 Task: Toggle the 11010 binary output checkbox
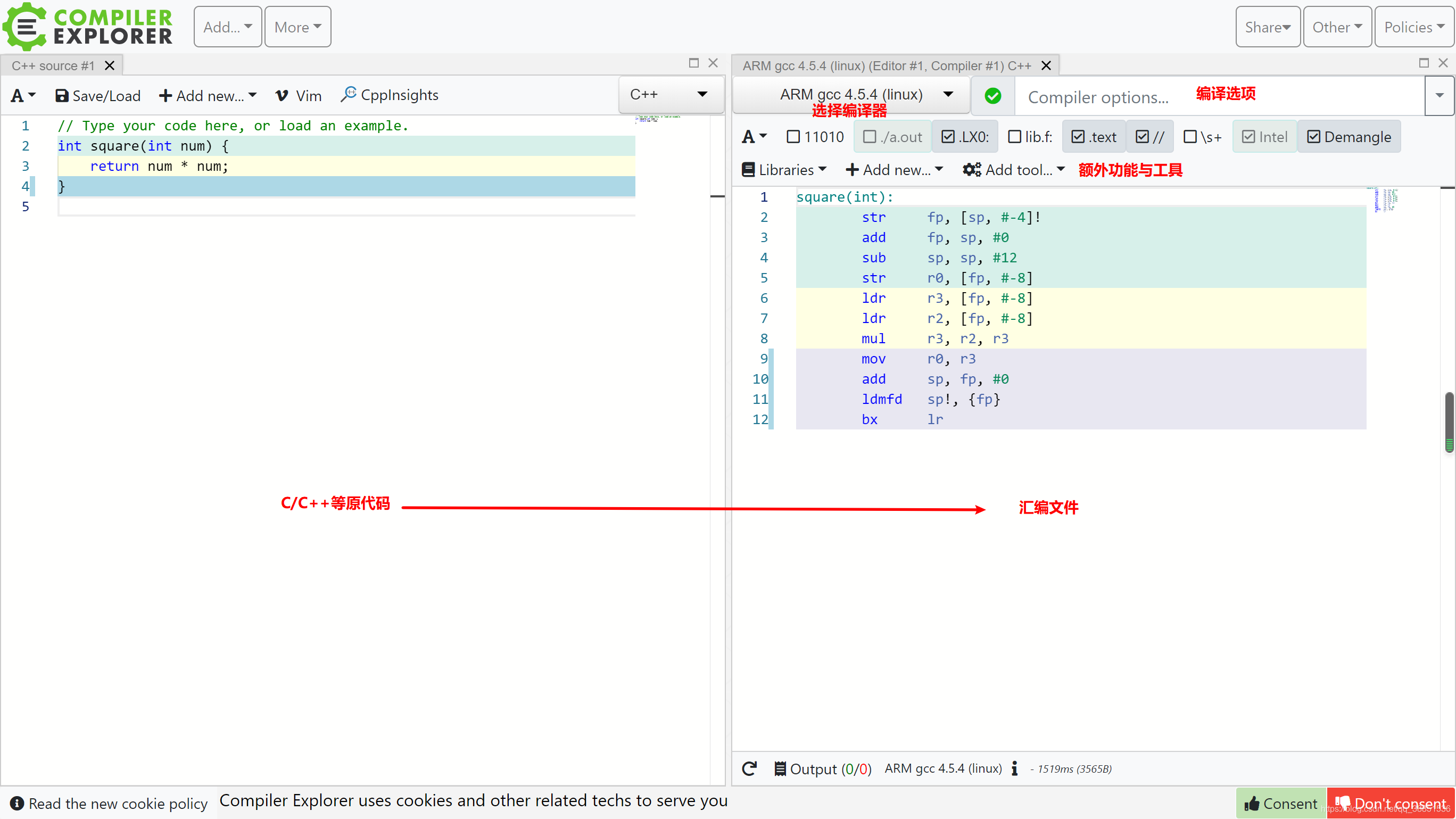(x=815, y=137)
